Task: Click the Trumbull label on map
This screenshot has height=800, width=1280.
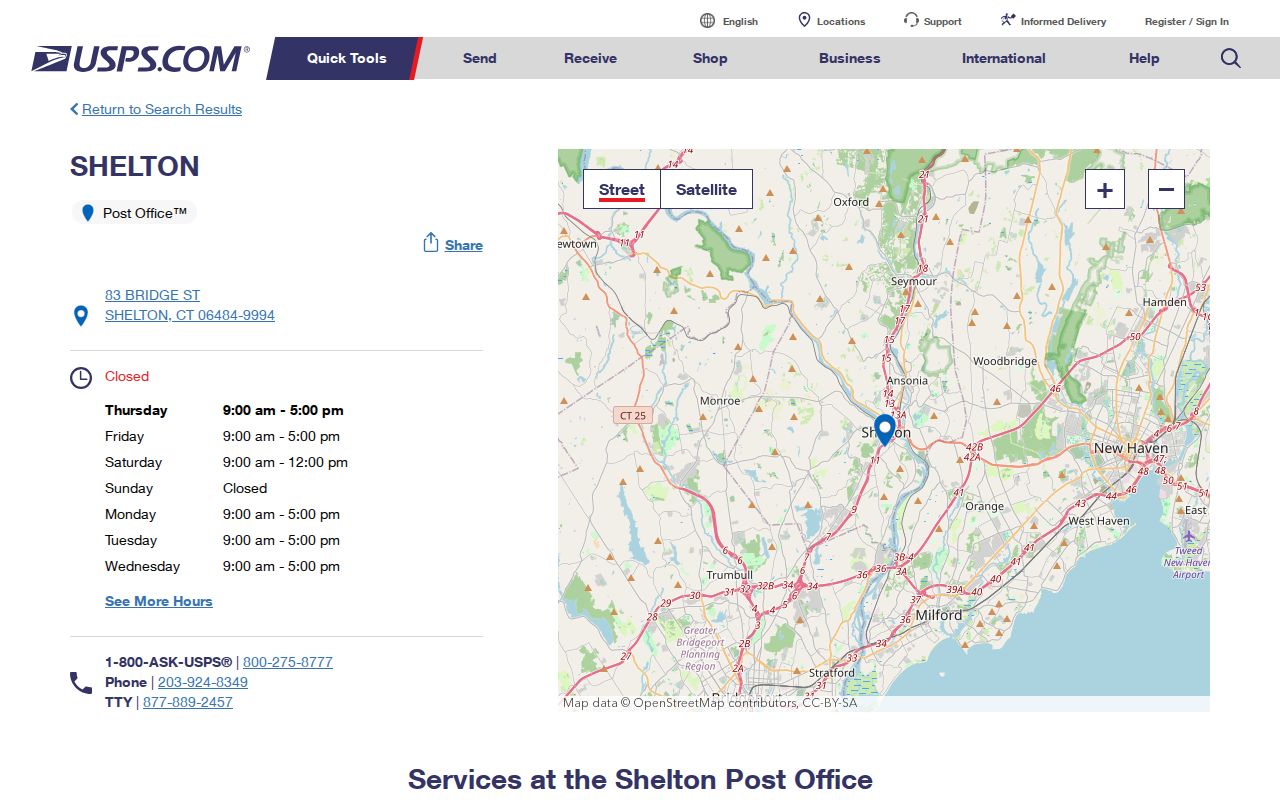Action: pyautogui.click(x=730, y=575)
